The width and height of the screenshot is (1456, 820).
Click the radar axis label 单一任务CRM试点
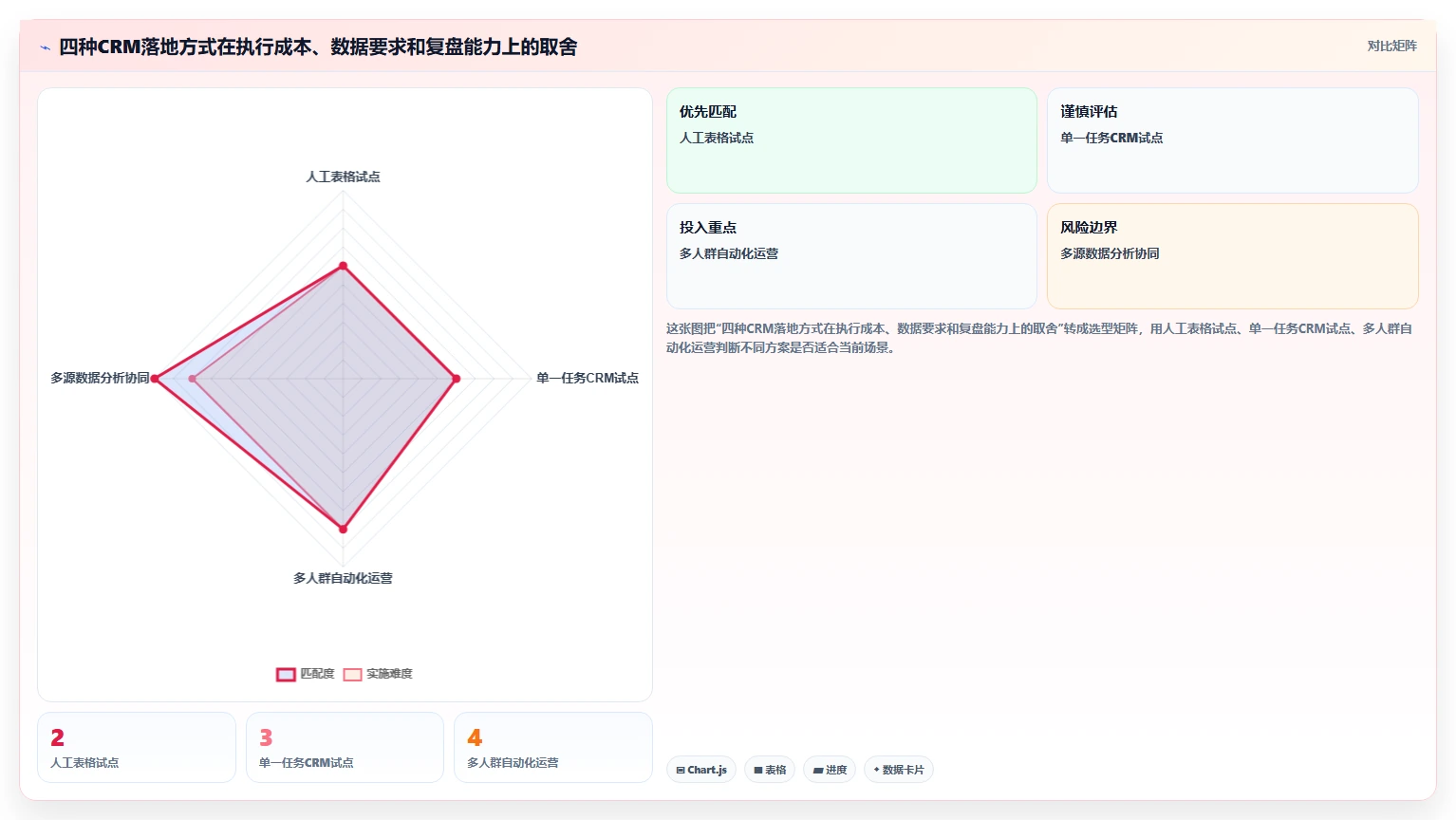point(588,378)
